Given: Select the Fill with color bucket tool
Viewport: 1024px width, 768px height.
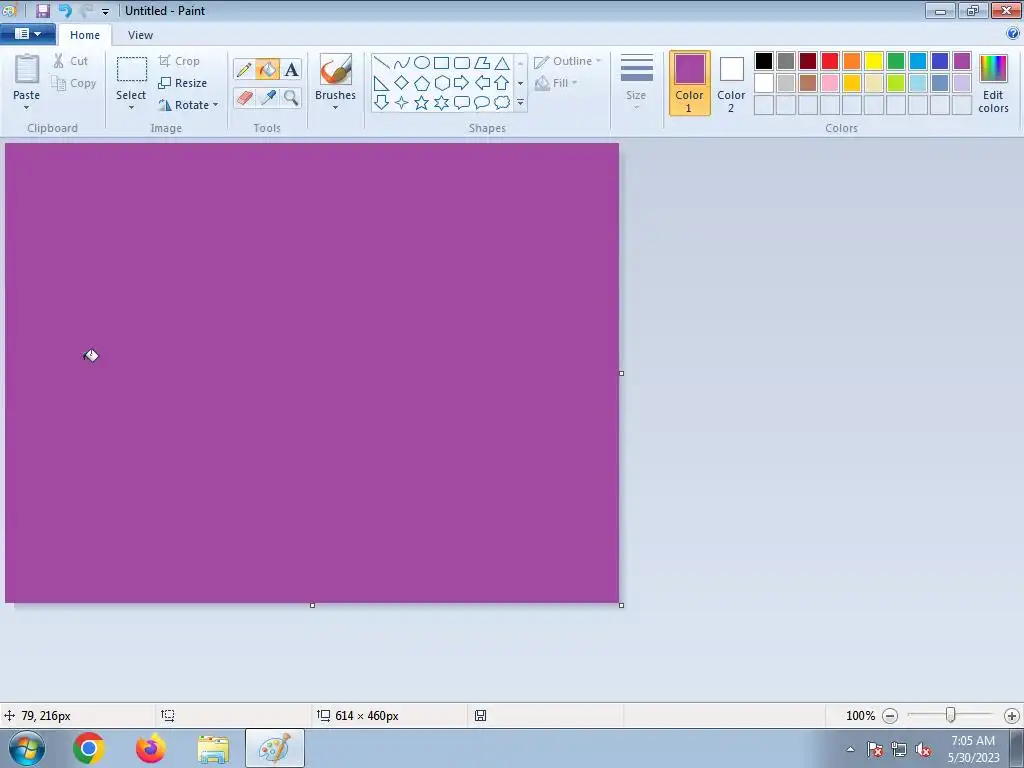Looking at the screenshot, I should pos(267,69).
